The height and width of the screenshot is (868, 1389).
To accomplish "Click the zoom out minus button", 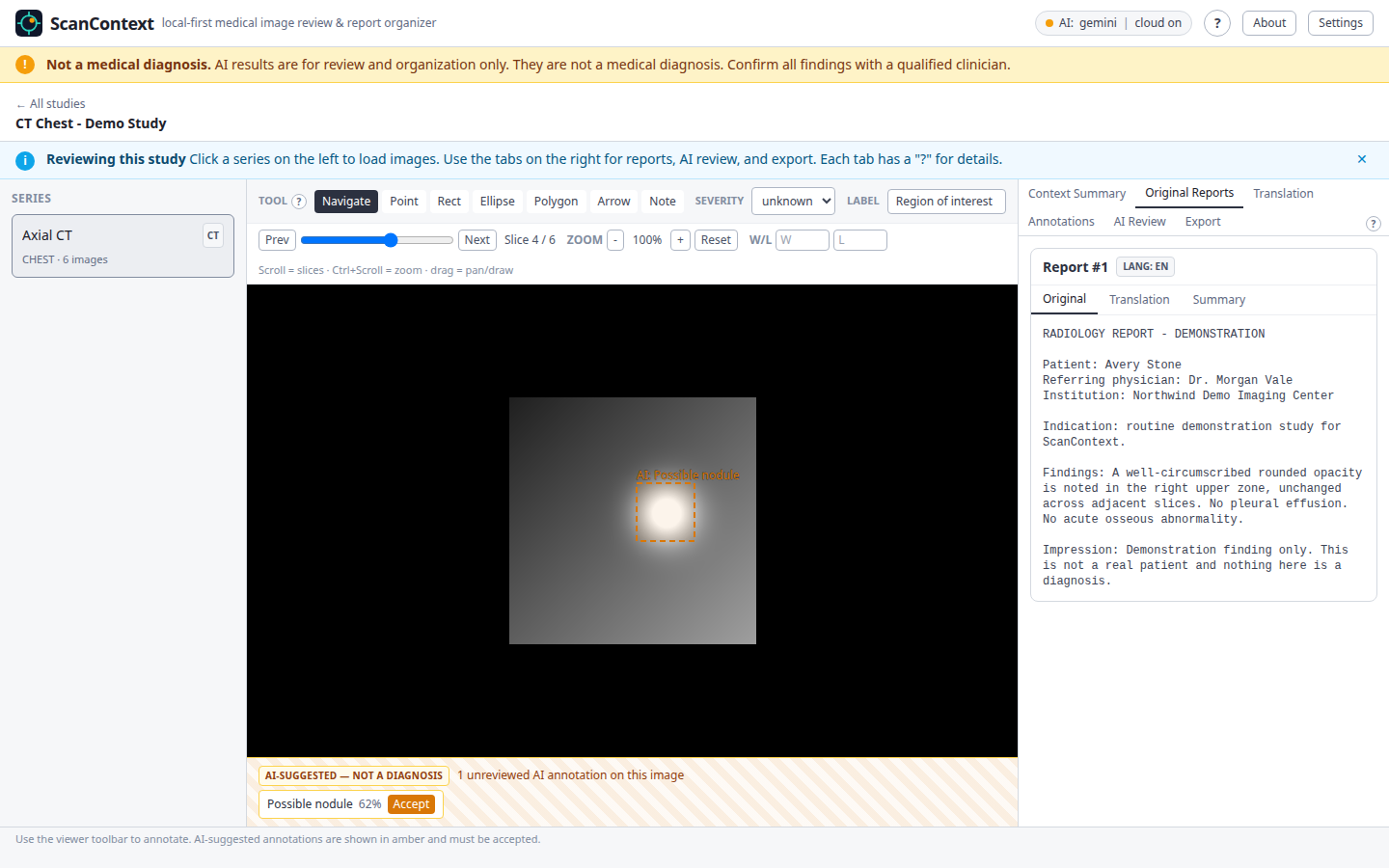I will (x=615, y=240).
